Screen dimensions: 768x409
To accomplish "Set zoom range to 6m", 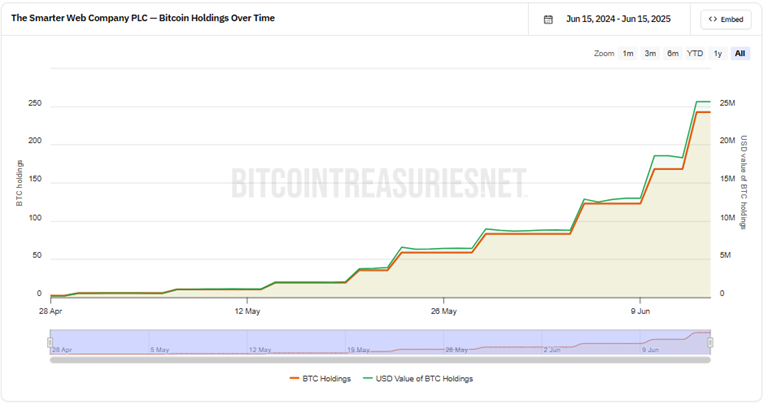I will (673, 53).
